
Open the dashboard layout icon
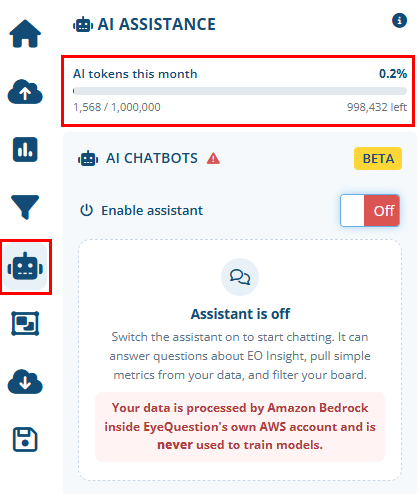[x=25, y=323]
